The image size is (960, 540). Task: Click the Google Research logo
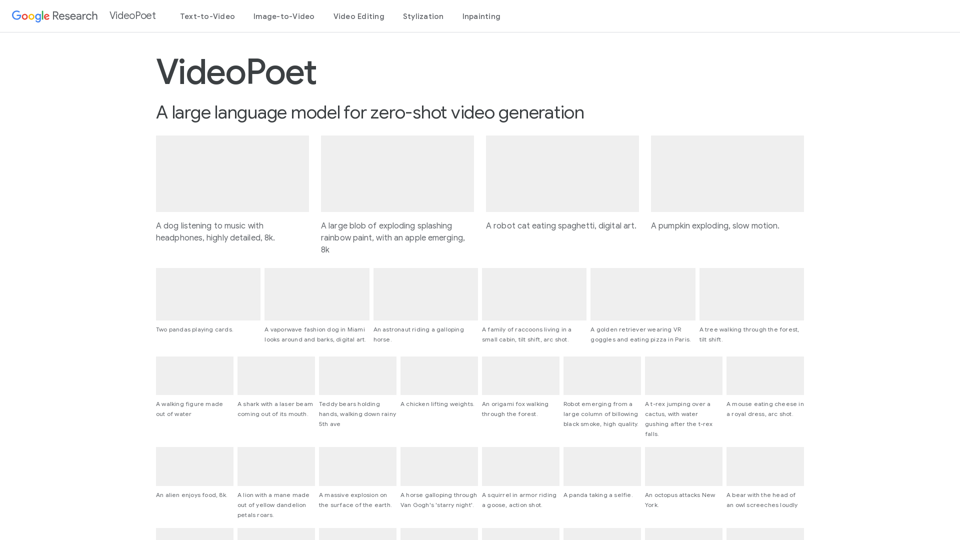(x=55, y=16)
